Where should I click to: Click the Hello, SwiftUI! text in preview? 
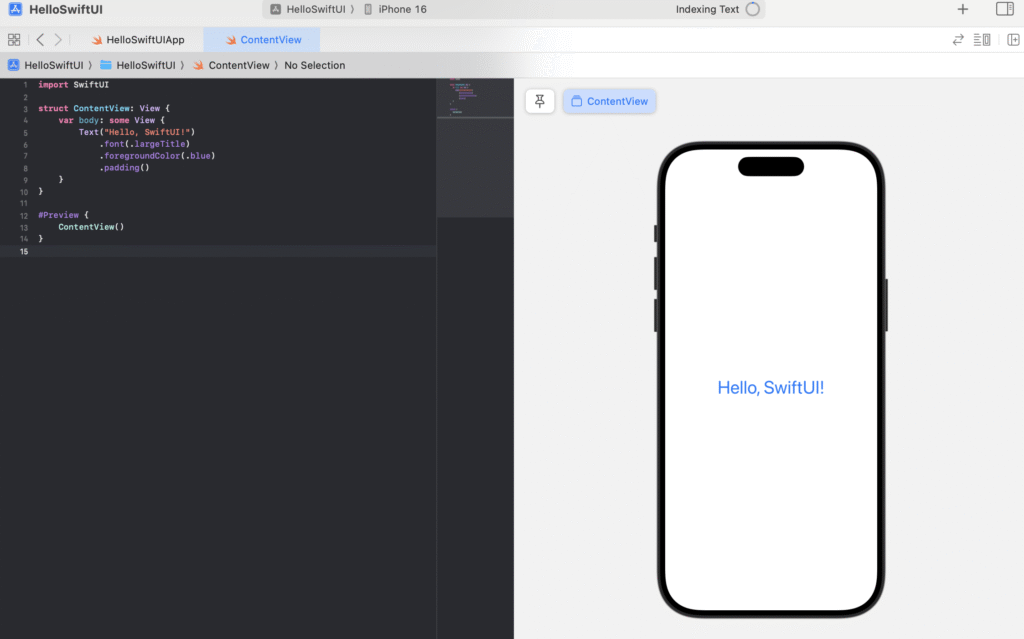(771, 387)
